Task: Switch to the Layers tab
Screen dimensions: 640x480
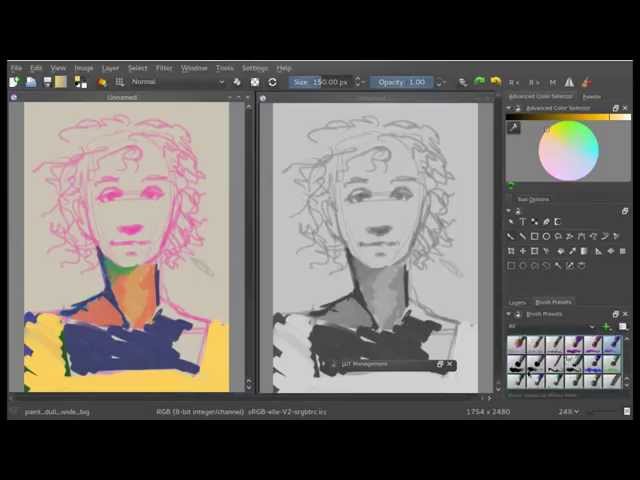Action: (517, 302)
